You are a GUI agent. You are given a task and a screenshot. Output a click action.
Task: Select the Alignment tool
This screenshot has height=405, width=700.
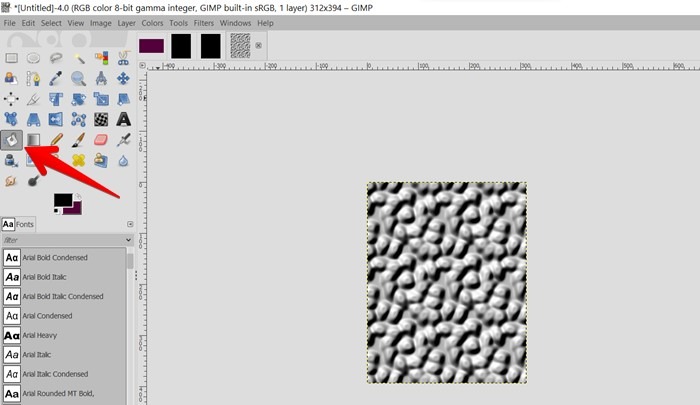(11, 99)
